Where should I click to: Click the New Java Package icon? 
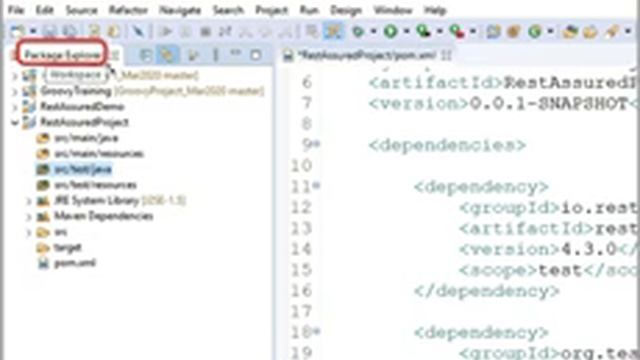click(513, 31)
